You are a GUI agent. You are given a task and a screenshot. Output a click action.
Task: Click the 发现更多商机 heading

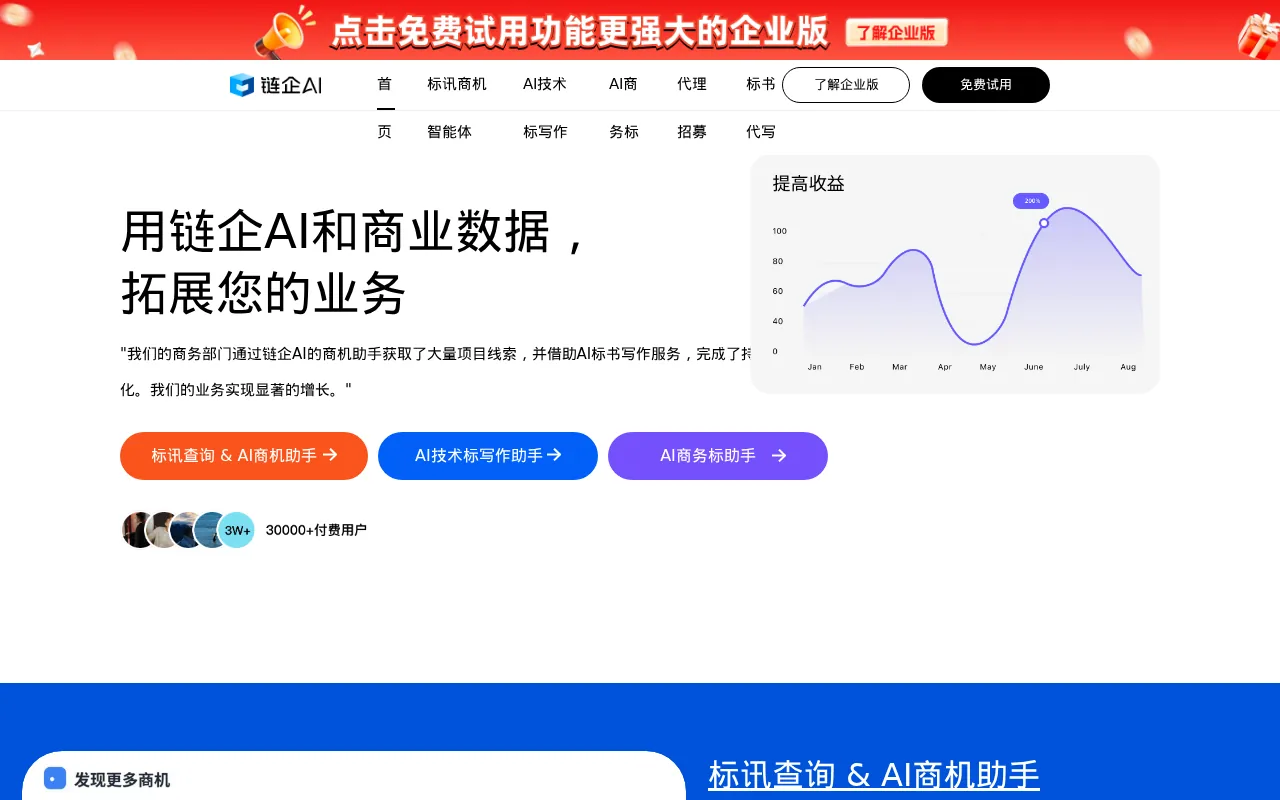tap(122, 780)
